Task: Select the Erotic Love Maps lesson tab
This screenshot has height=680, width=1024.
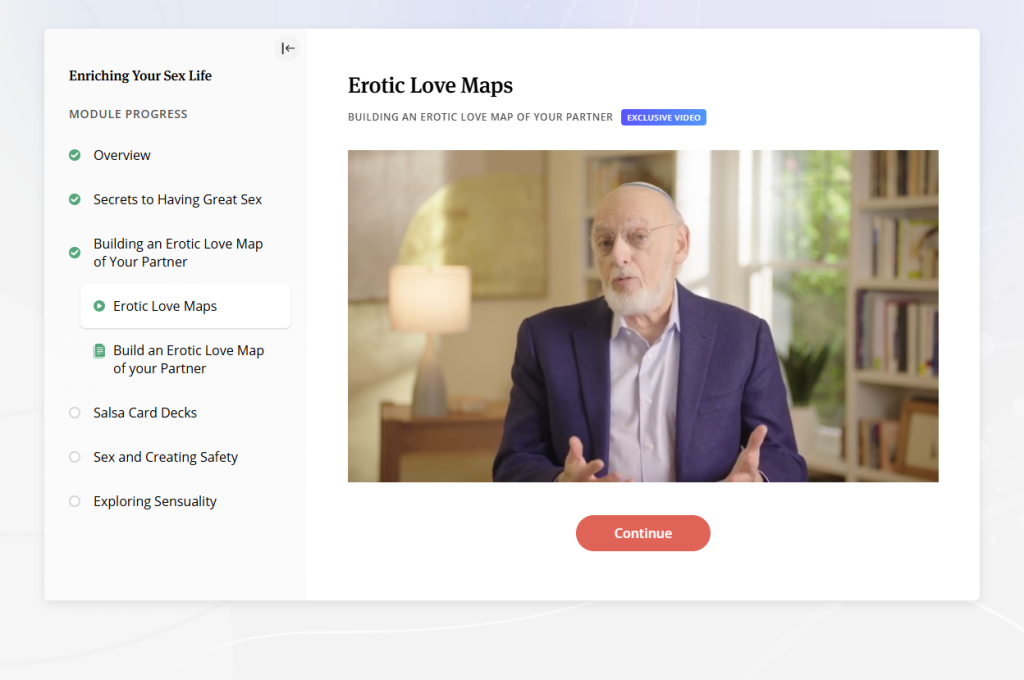Action: click(x=166, y=306)
